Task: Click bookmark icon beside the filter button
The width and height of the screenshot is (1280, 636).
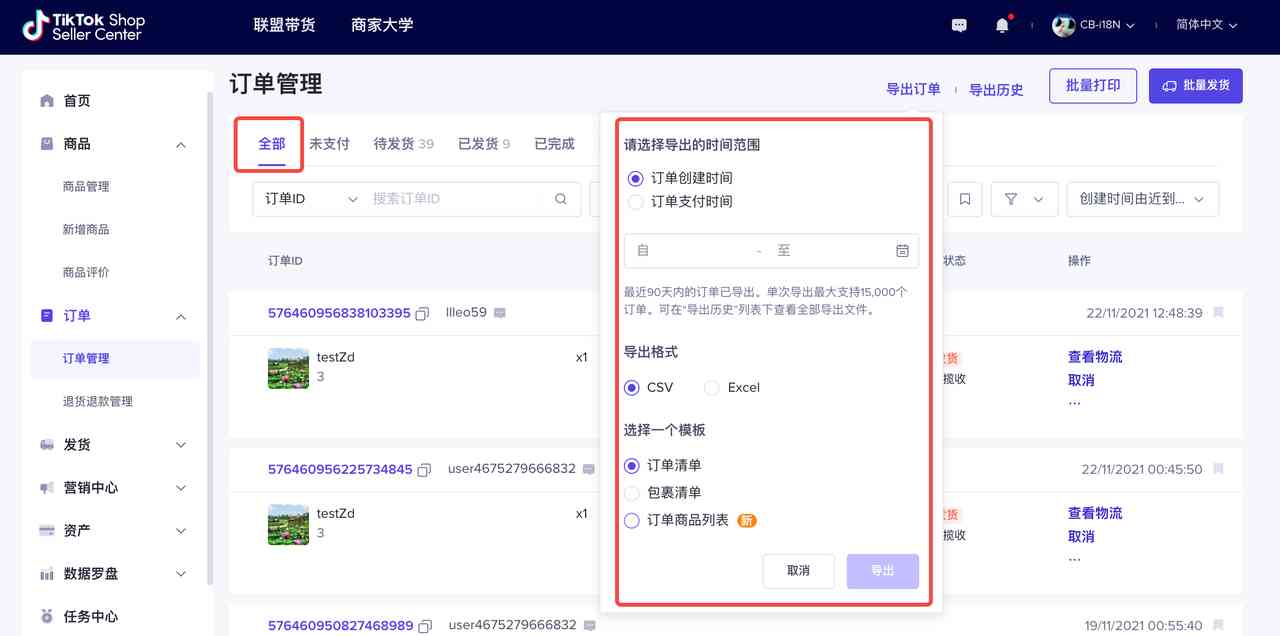Action: [x=964, y=199]
